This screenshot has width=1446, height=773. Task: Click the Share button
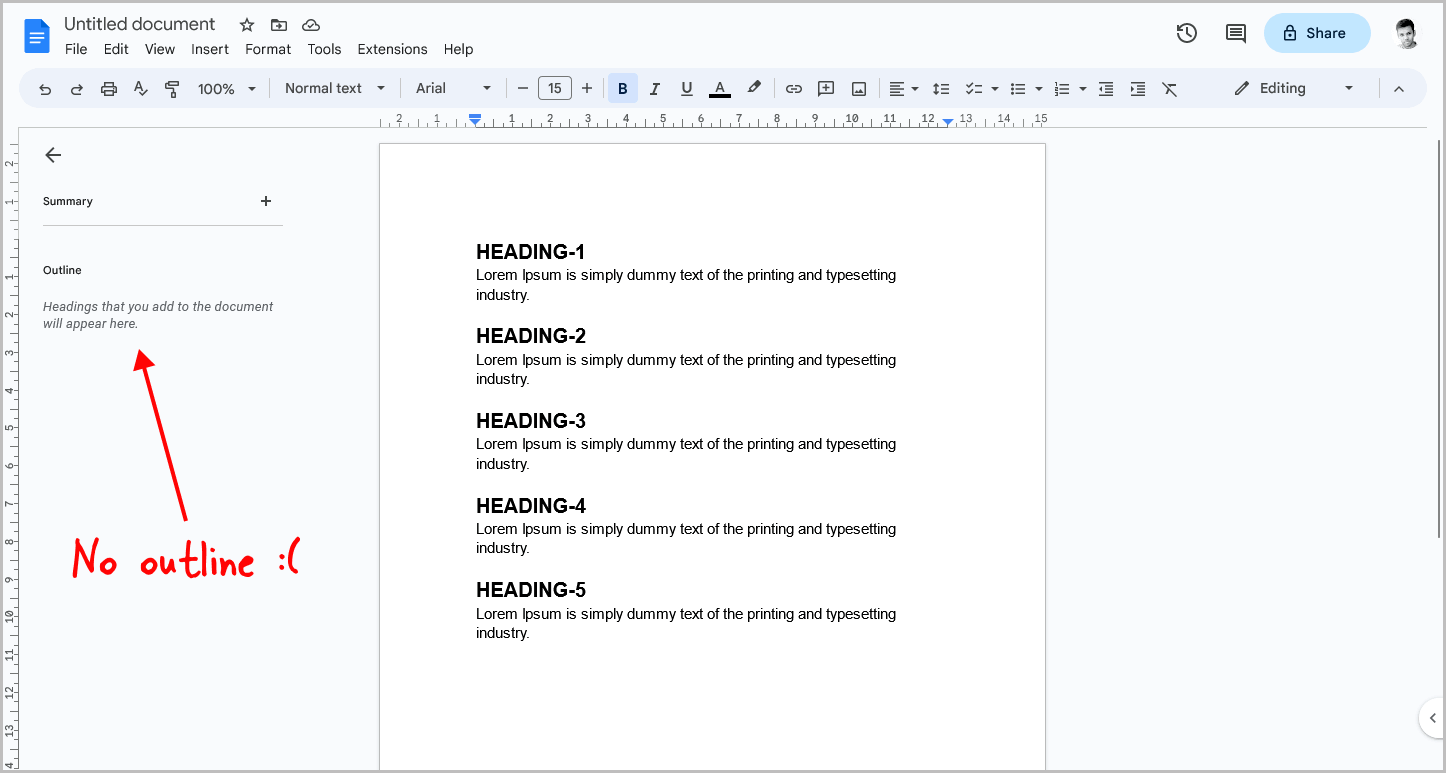[x=1317, y=33]
